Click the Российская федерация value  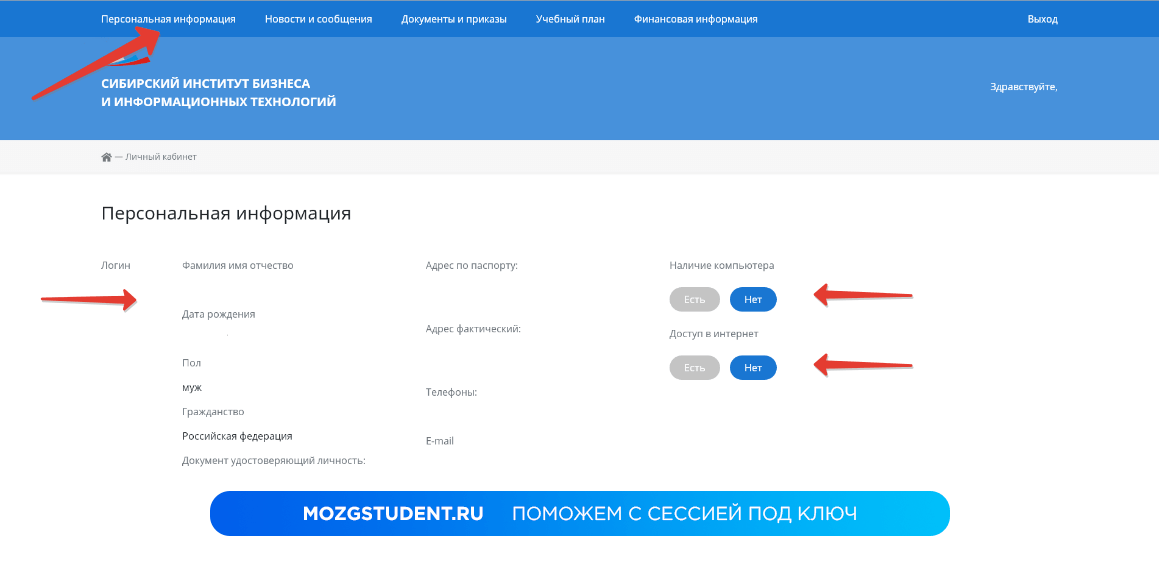[237, 436]
